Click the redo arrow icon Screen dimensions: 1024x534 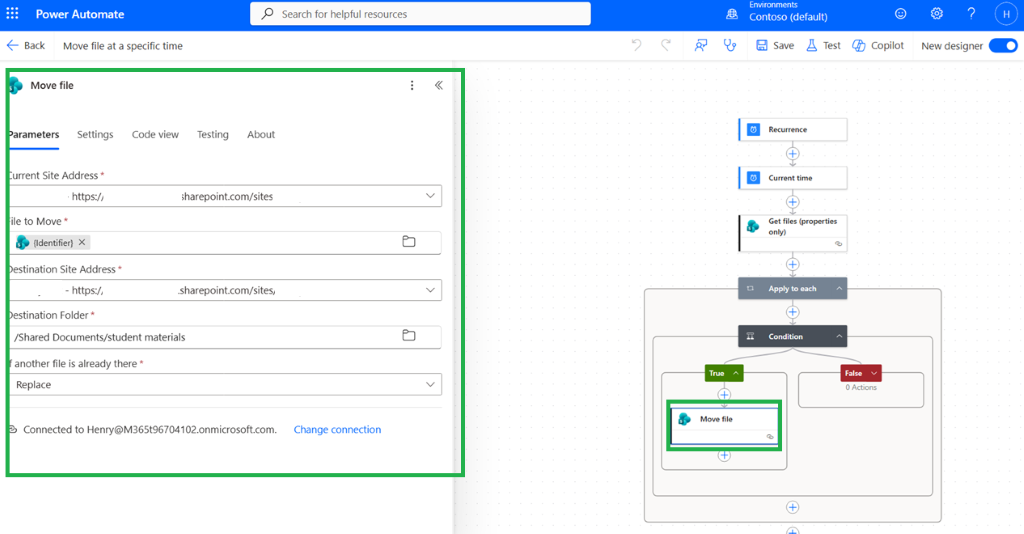tap(666, 45)
